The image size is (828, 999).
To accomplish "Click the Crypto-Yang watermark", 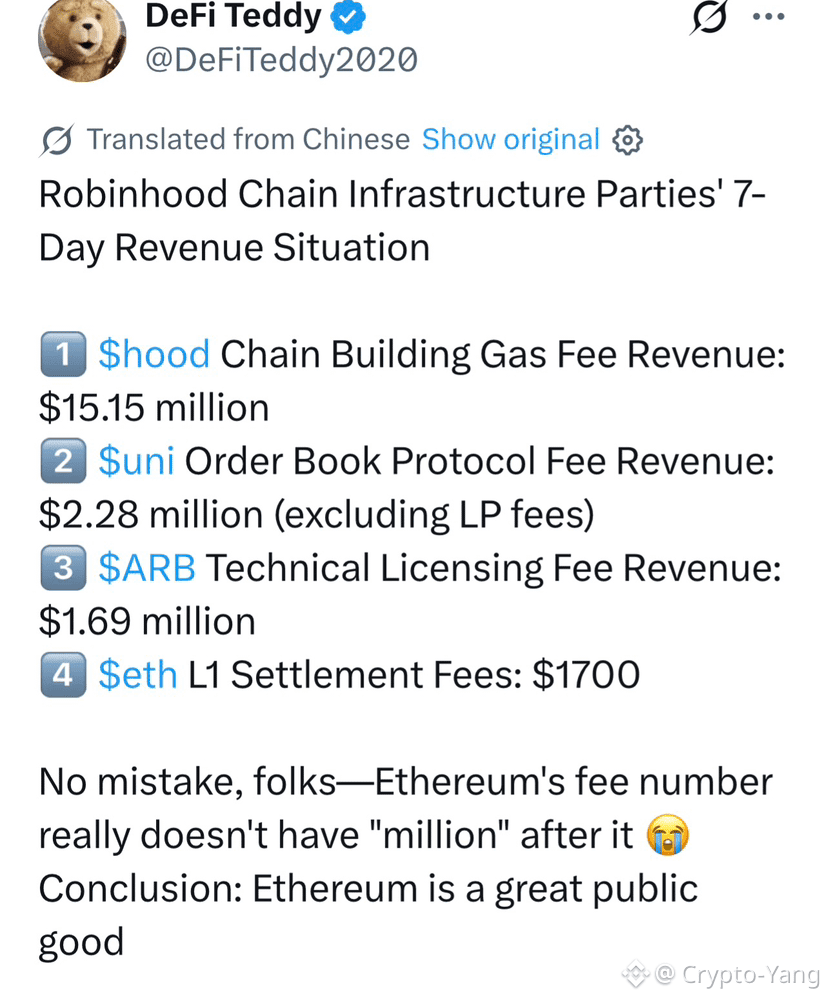I will click(721, 975).
